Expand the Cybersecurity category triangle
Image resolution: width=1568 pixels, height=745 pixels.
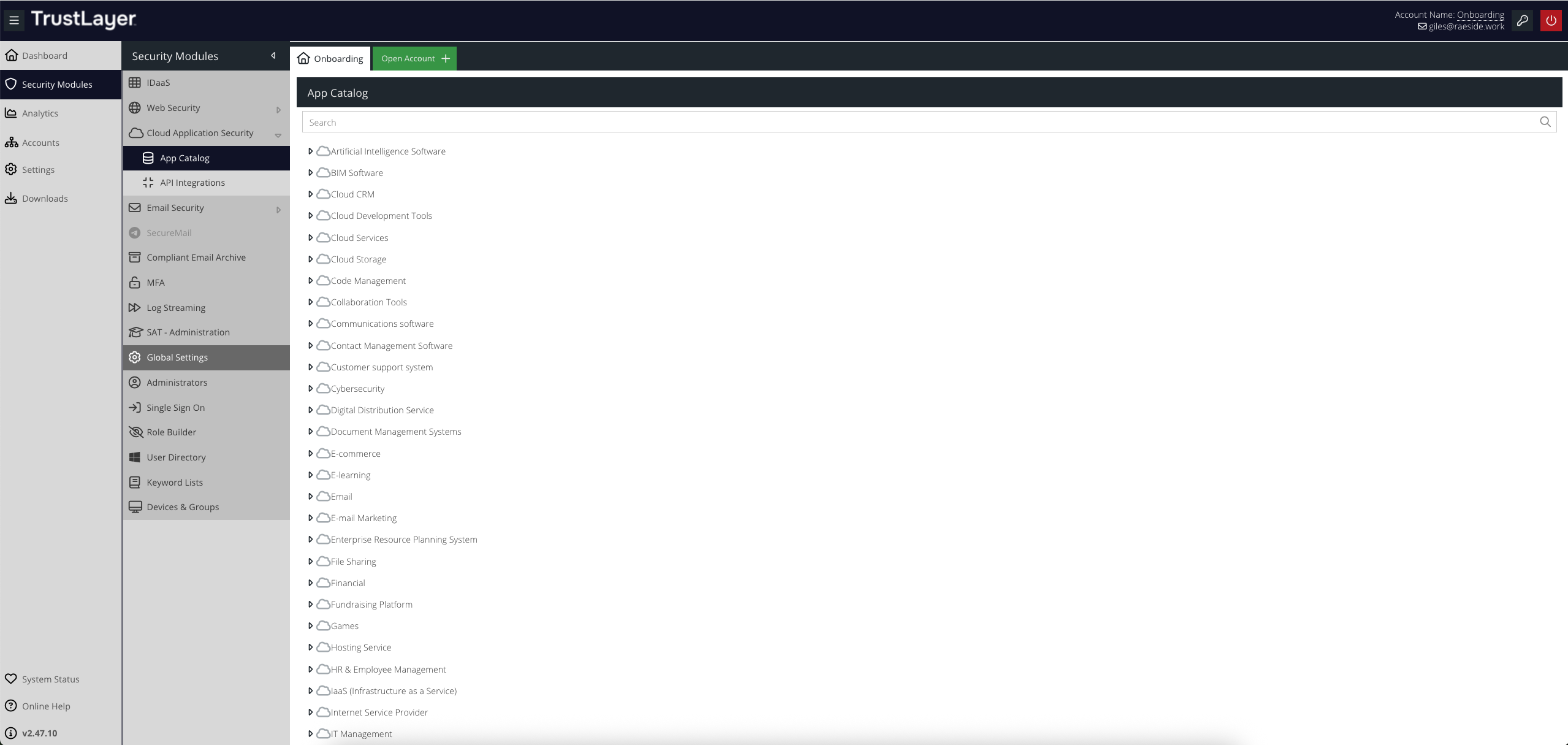pos(310,389)
